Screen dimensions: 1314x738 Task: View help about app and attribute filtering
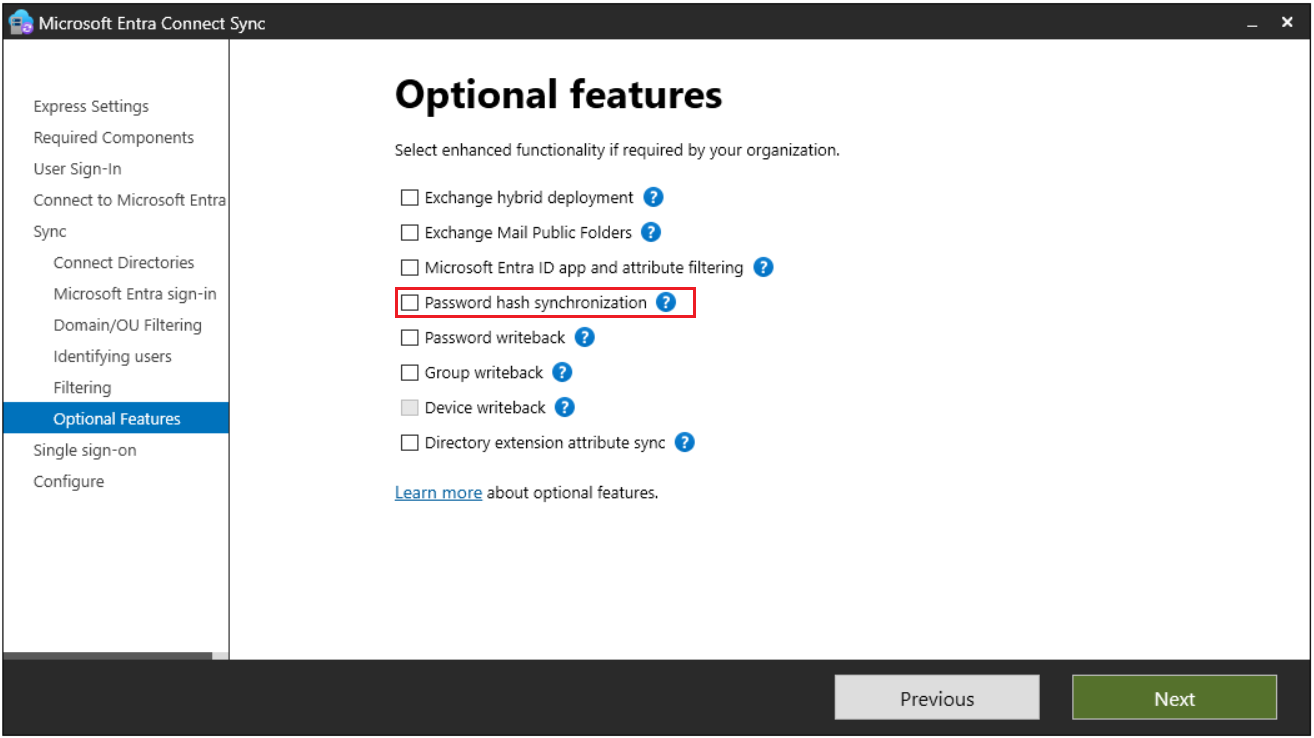763,267
